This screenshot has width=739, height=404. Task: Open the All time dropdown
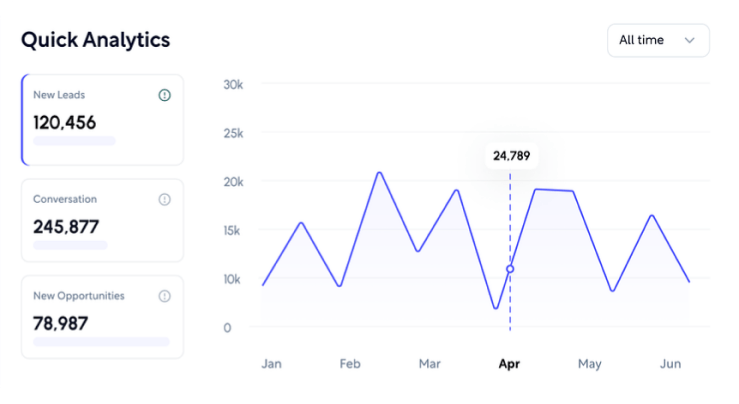pyautogui.click(x=657, y=40)
